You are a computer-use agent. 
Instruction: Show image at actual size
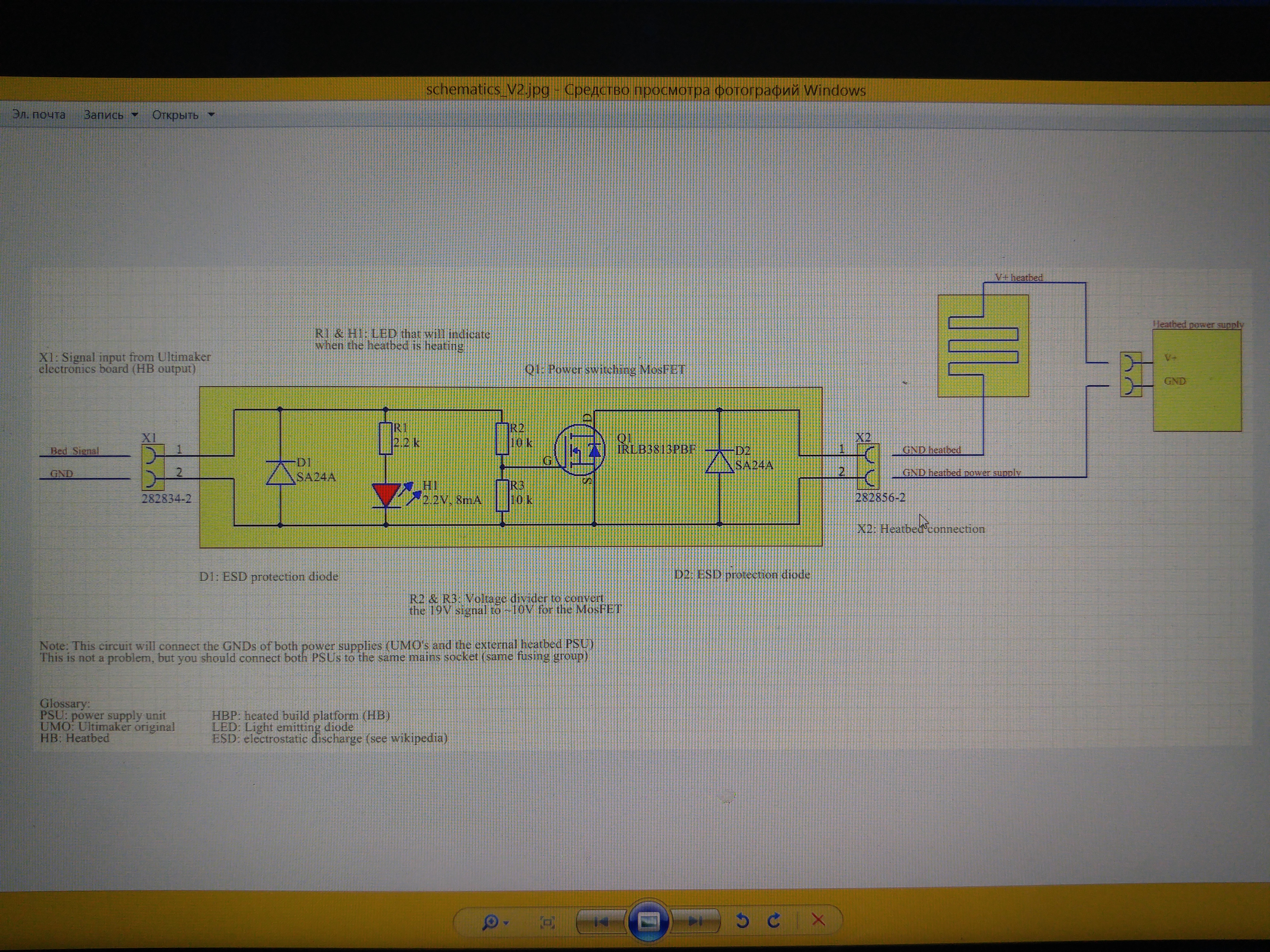(547, 922)
